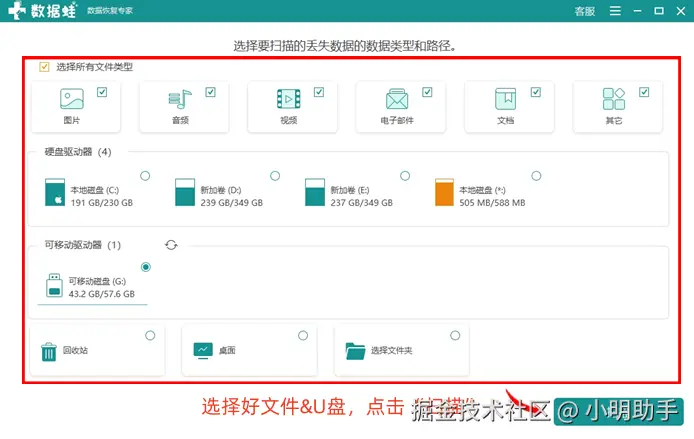Select the 选择文件夹 radio button
This screenshot has width=694, height=439.
[455, 335]
